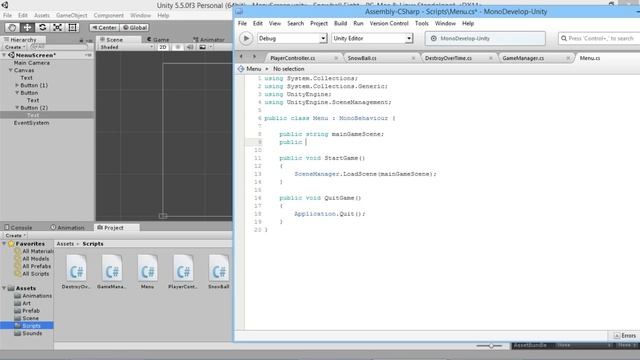Image resolution: width=640 pixels, height=360 pixels.
Task: Close the DestroyOverTime.cs tab
Action: (x=491, y=58)
